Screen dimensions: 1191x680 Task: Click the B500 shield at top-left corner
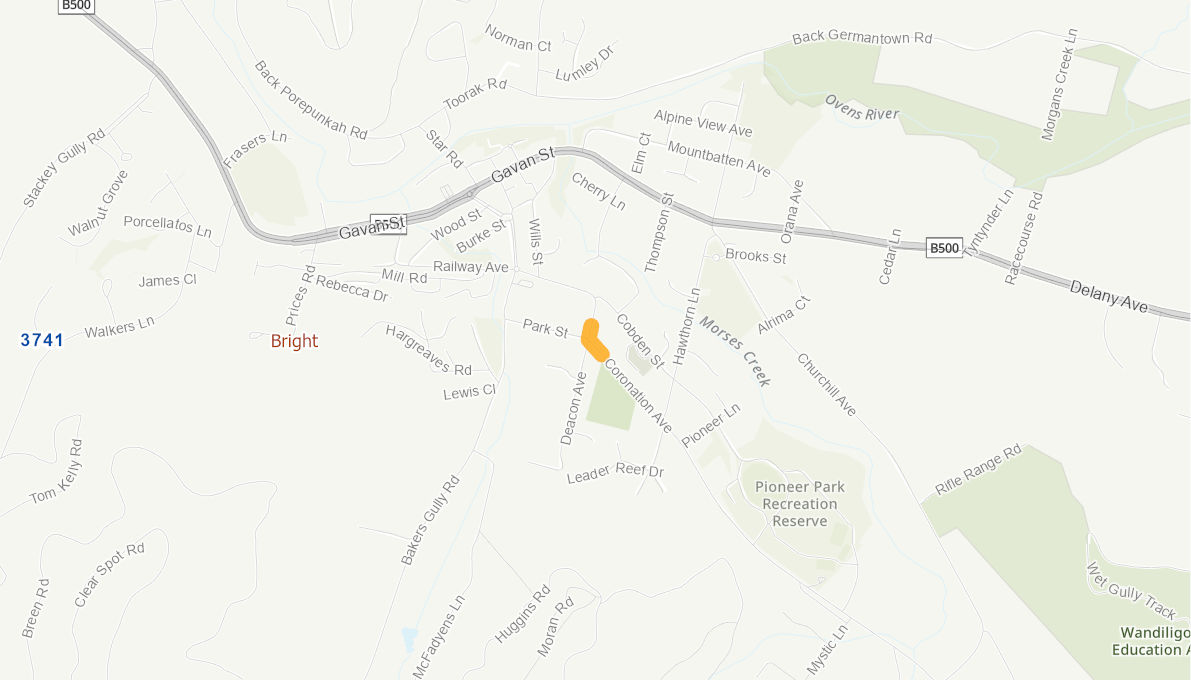point(76,5)
